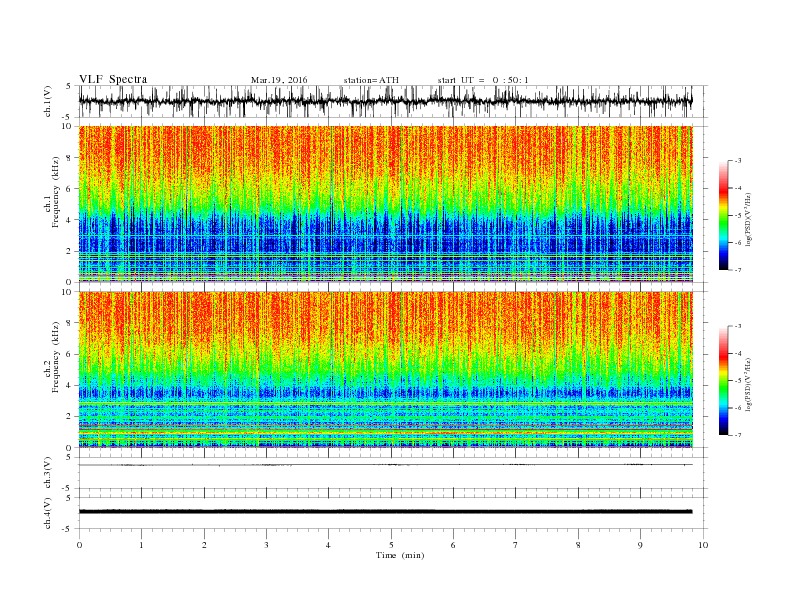This screenshot has width=792, height=612.
Task: Click the flat ch.3 waveform line
Action: tap(385, 465)
